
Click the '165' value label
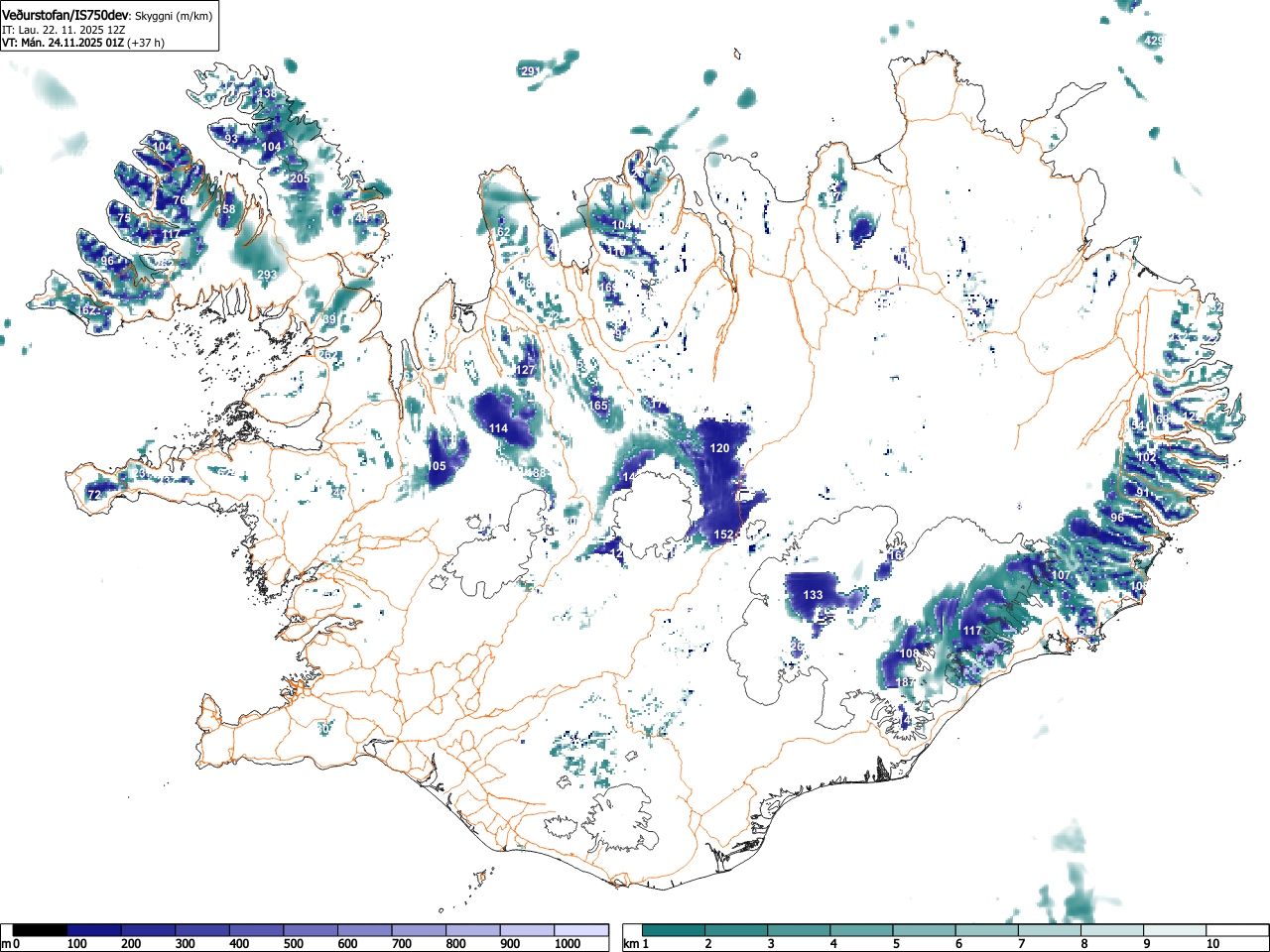tap(598, 406)
